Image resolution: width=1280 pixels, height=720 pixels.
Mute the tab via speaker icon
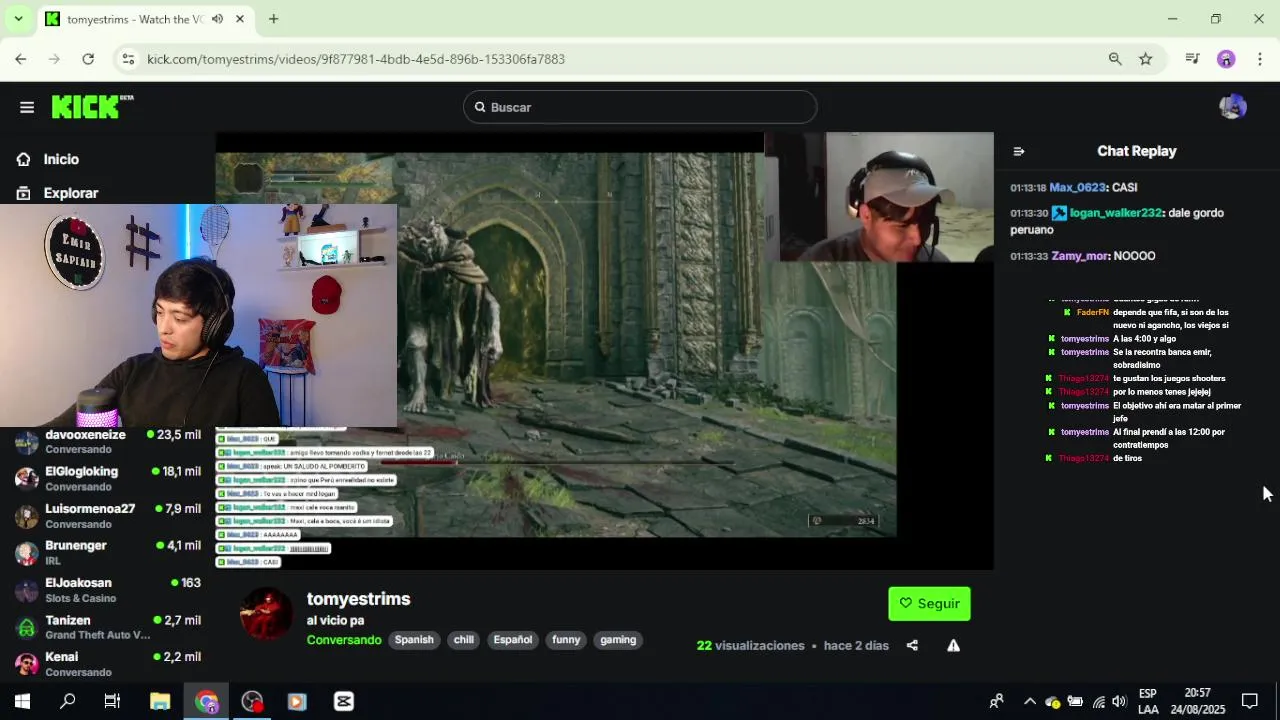pyautogui.click(x=218, y=19)
